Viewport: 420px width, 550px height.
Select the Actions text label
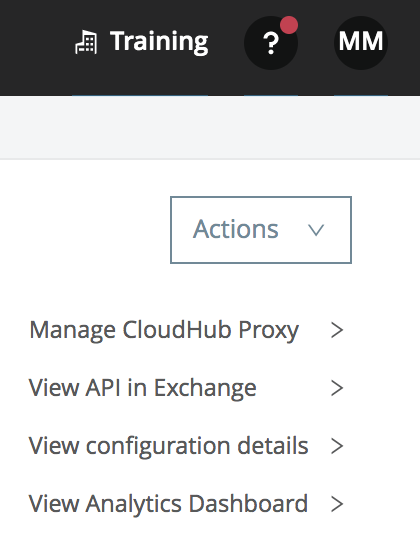(235, 229)
